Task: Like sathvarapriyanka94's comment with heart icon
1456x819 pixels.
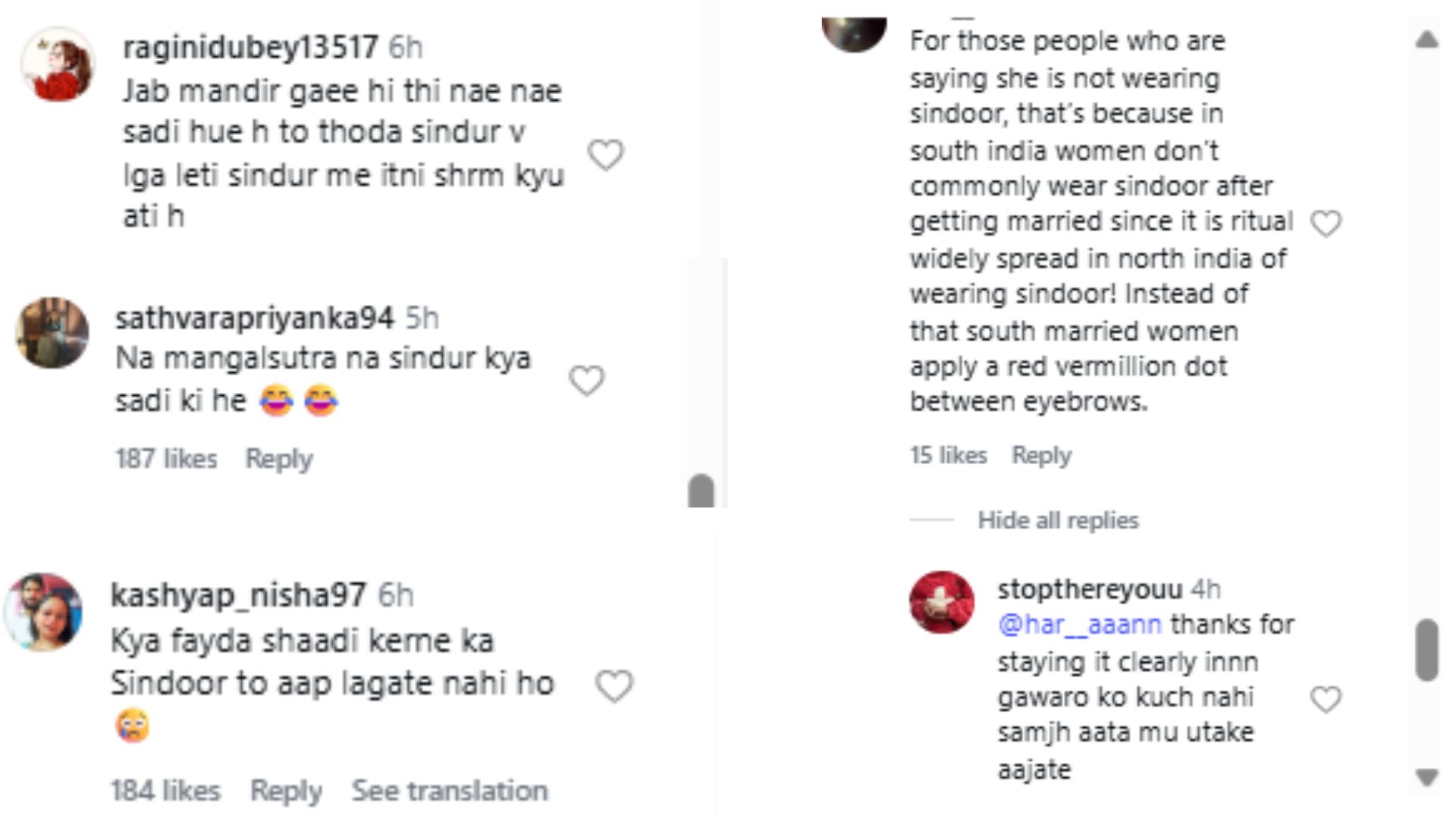Action: (586, 381)
